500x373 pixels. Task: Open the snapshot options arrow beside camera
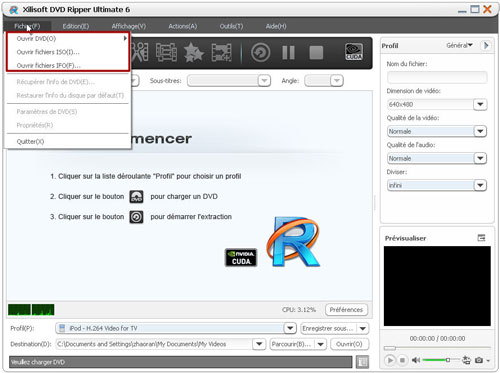[x=488, y=360]
